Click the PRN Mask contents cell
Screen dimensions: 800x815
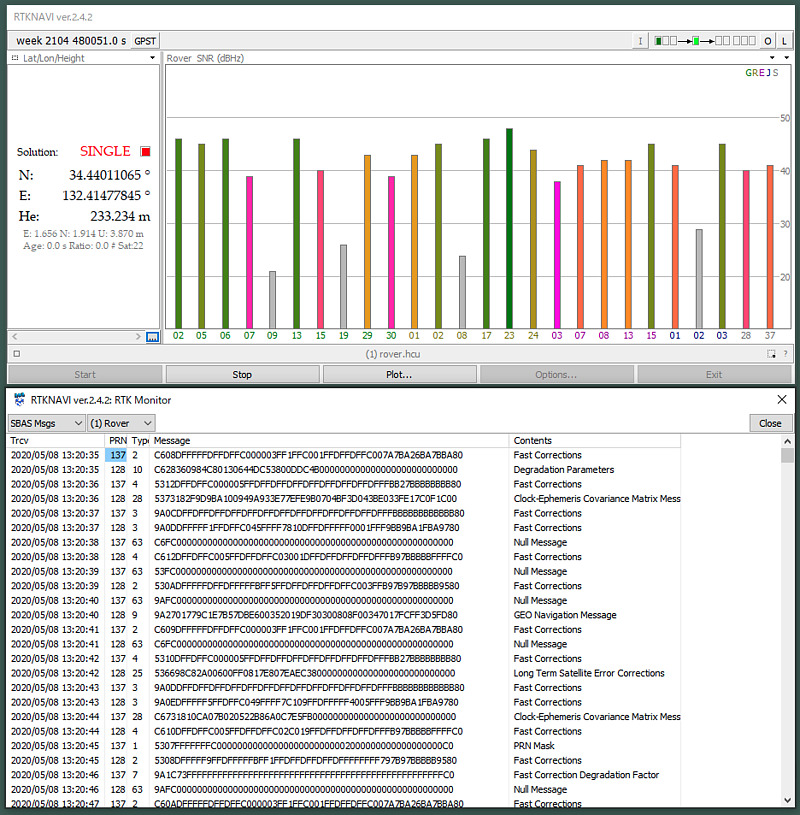[x=534, y=746]
